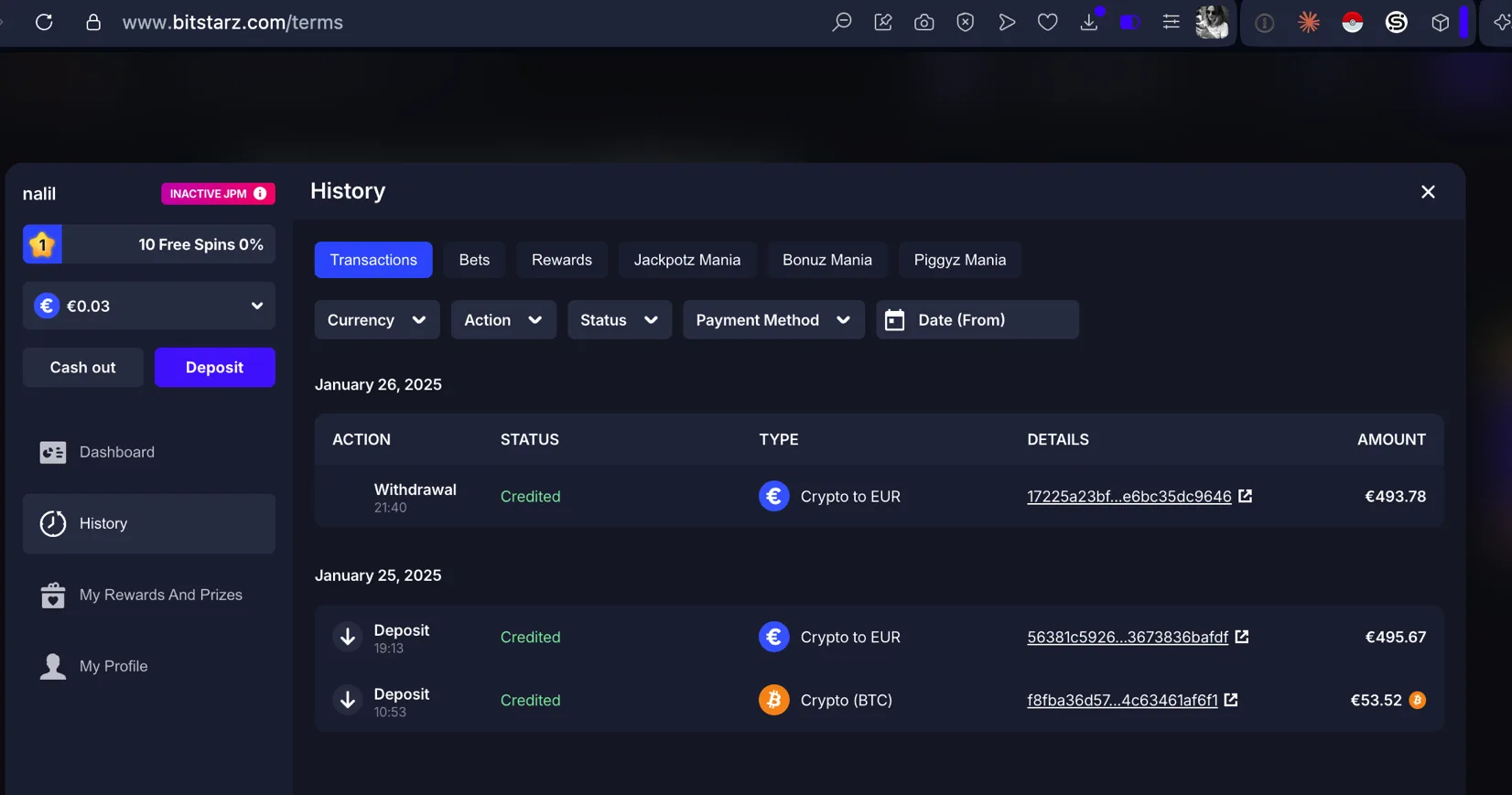
Task: Click the euro icon in Withdrawal row
Action: 774,496
